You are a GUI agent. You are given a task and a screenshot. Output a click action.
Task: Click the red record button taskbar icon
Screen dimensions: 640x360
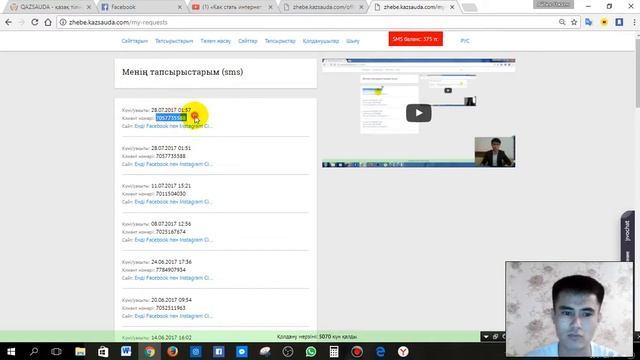pos(357,351)
